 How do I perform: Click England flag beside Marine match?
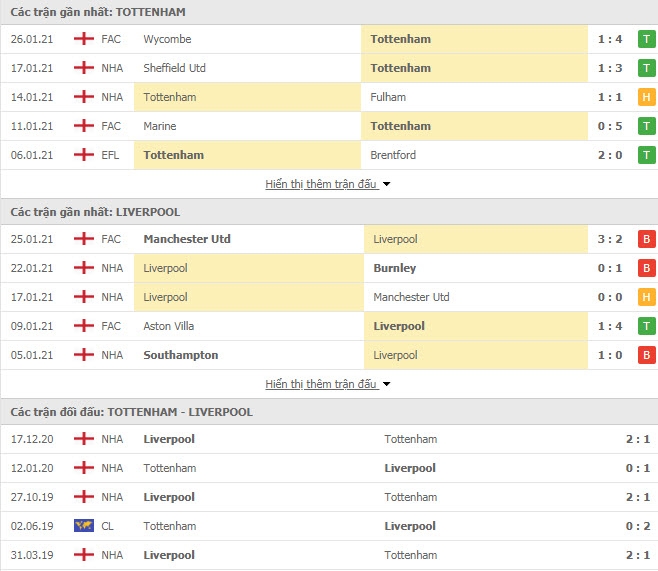84,126
